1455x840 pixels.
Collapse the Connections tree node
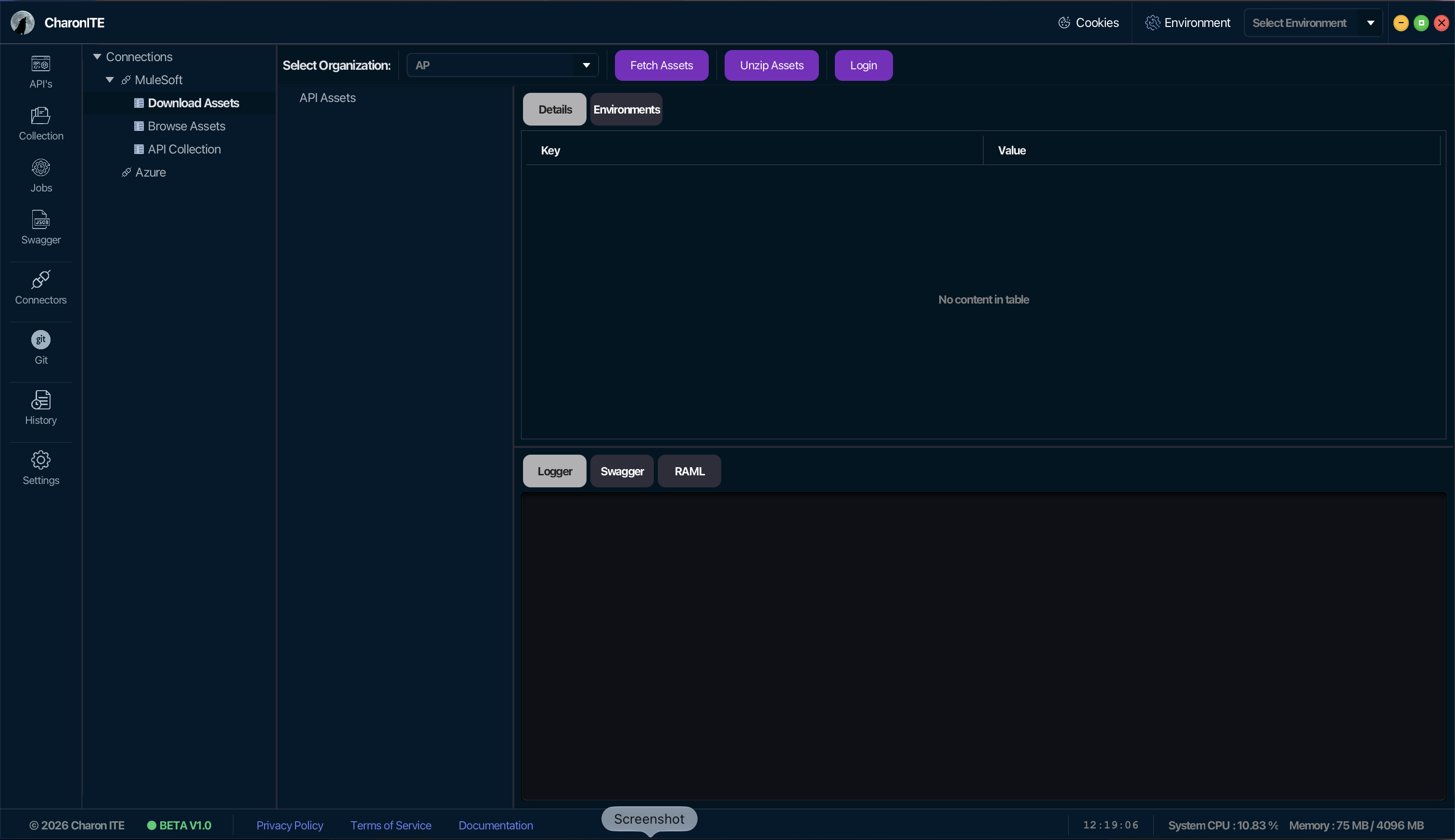point(97,57)
